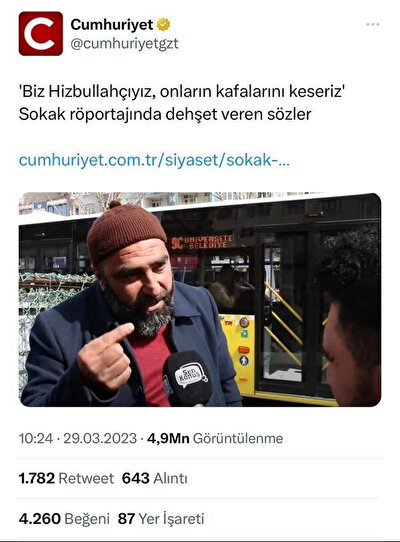400x542 pixels.
Task: Click the Sen Konuş microphone logo in photo
Action: [190, 375]
